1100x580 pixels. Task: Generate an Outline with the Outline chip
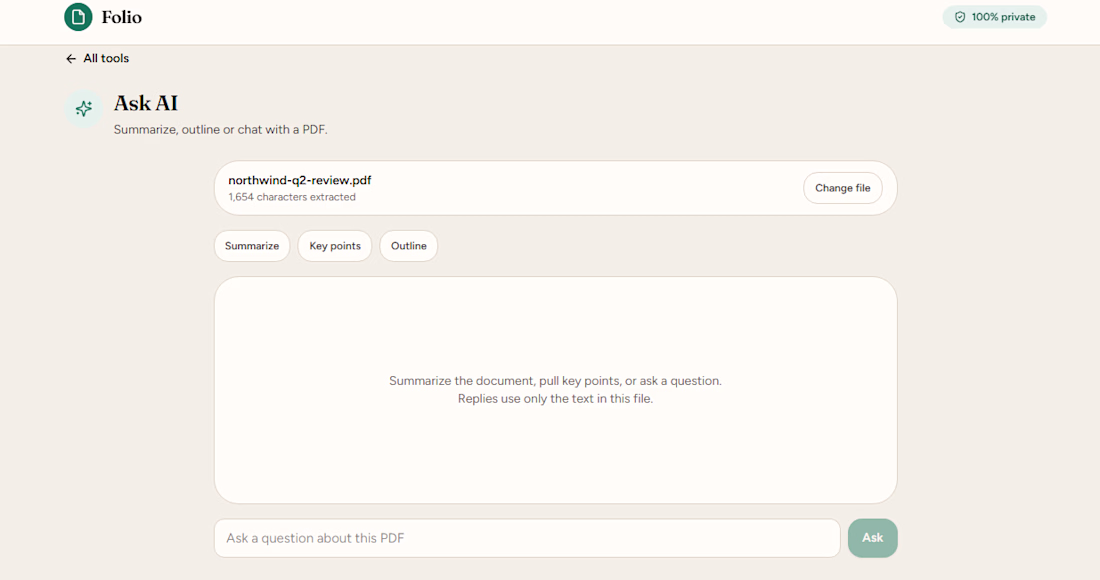408,246
